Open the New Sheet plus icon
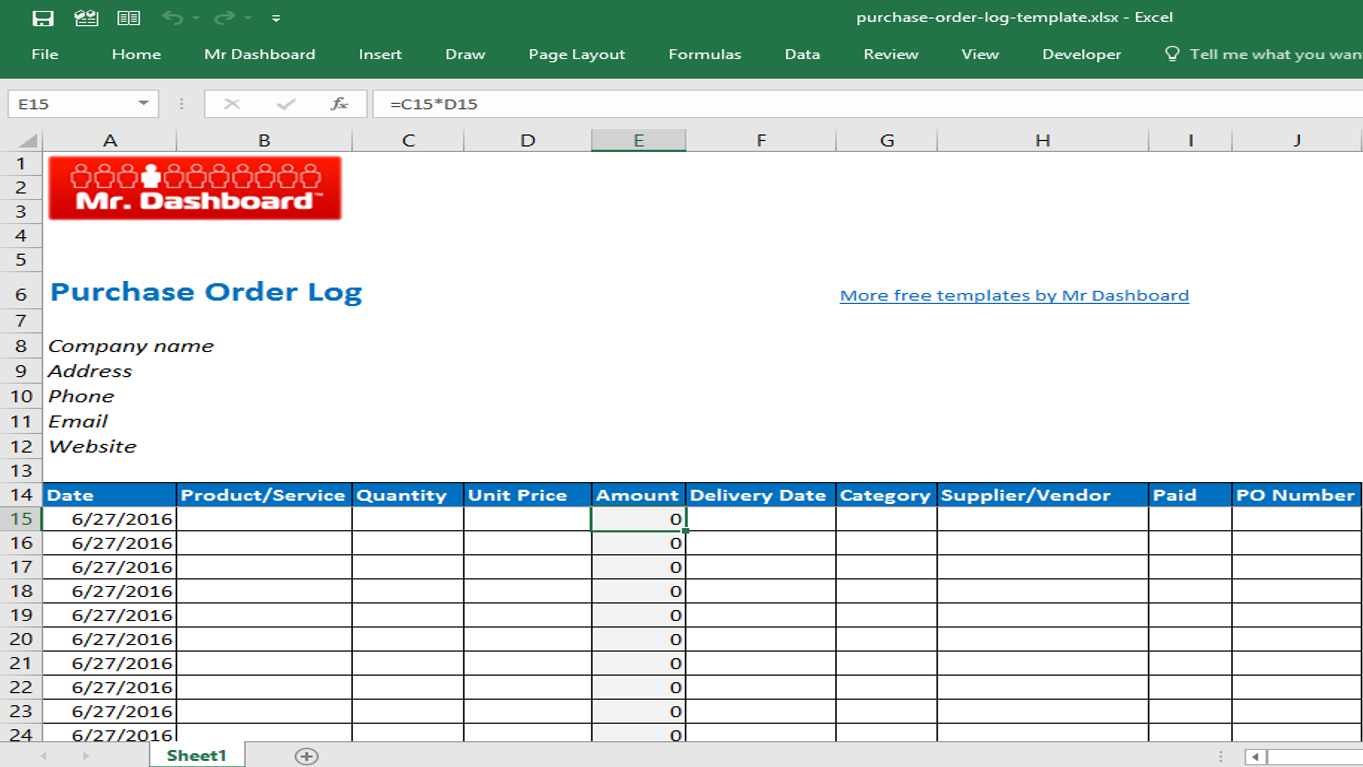1363x767 pixels. (x=308, y=755)
